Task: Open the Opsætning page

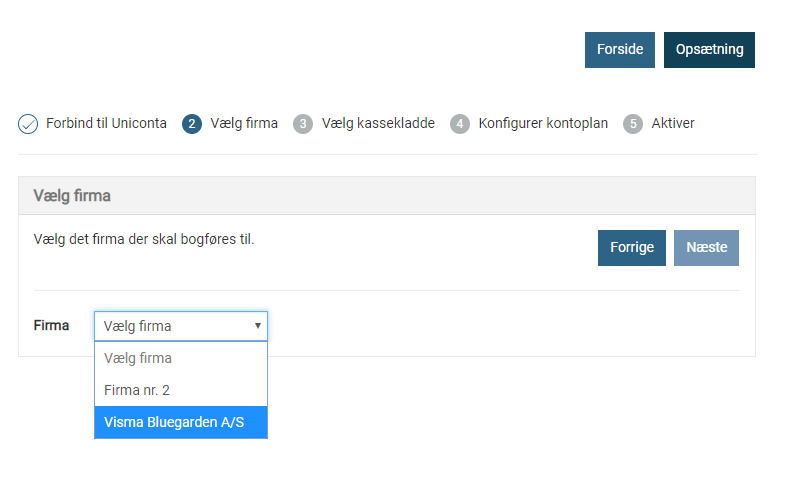Action: 709,50
